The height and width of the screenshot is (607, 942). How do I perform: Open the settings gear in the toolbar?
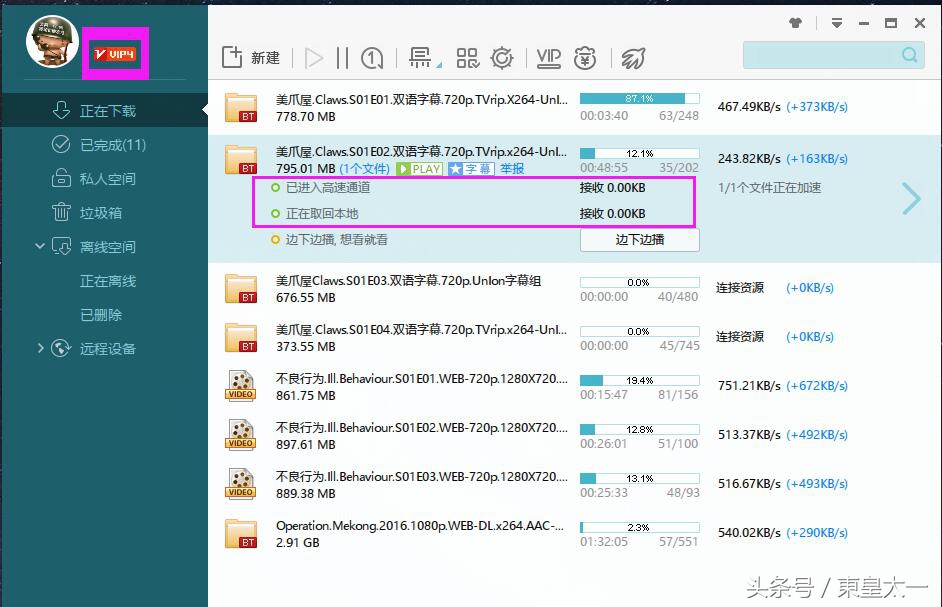click(x=502, y=57)
